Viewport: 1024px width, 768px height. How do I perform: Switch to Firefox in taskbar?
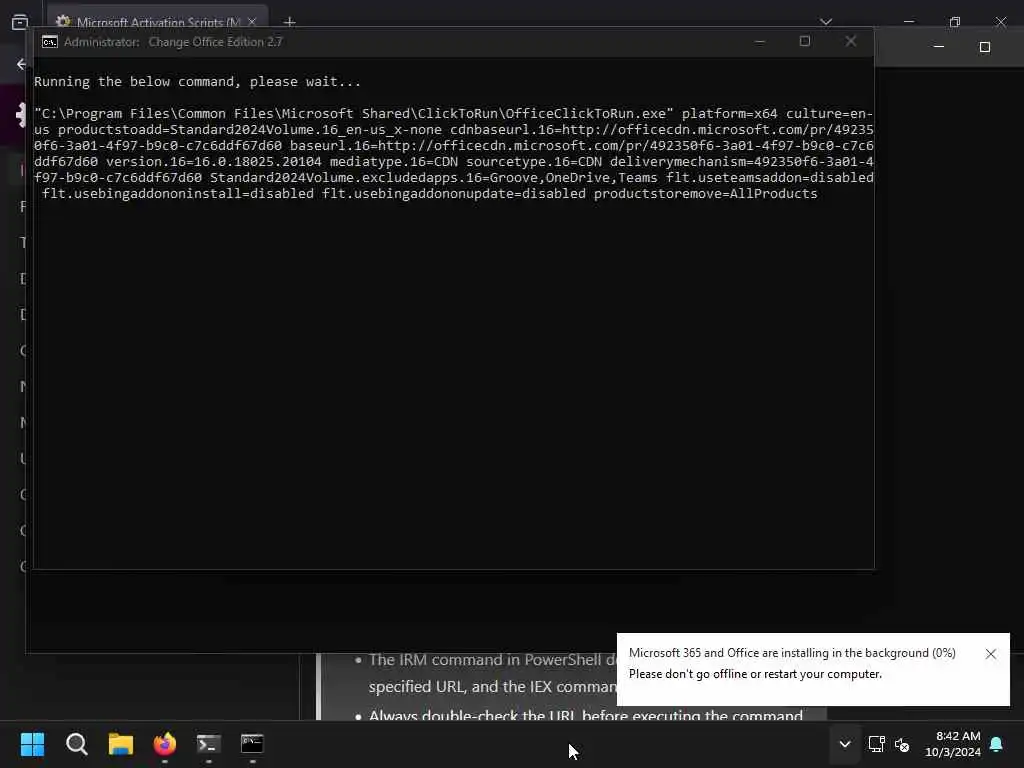coord(165,744)
